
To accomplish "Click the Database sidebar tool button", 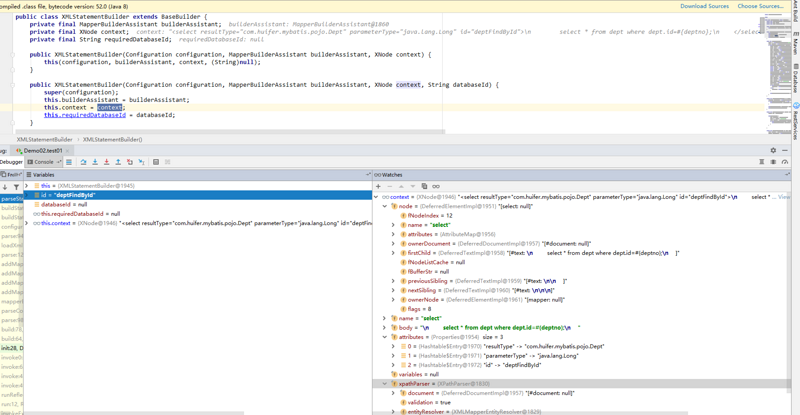I will pos(795,78).
